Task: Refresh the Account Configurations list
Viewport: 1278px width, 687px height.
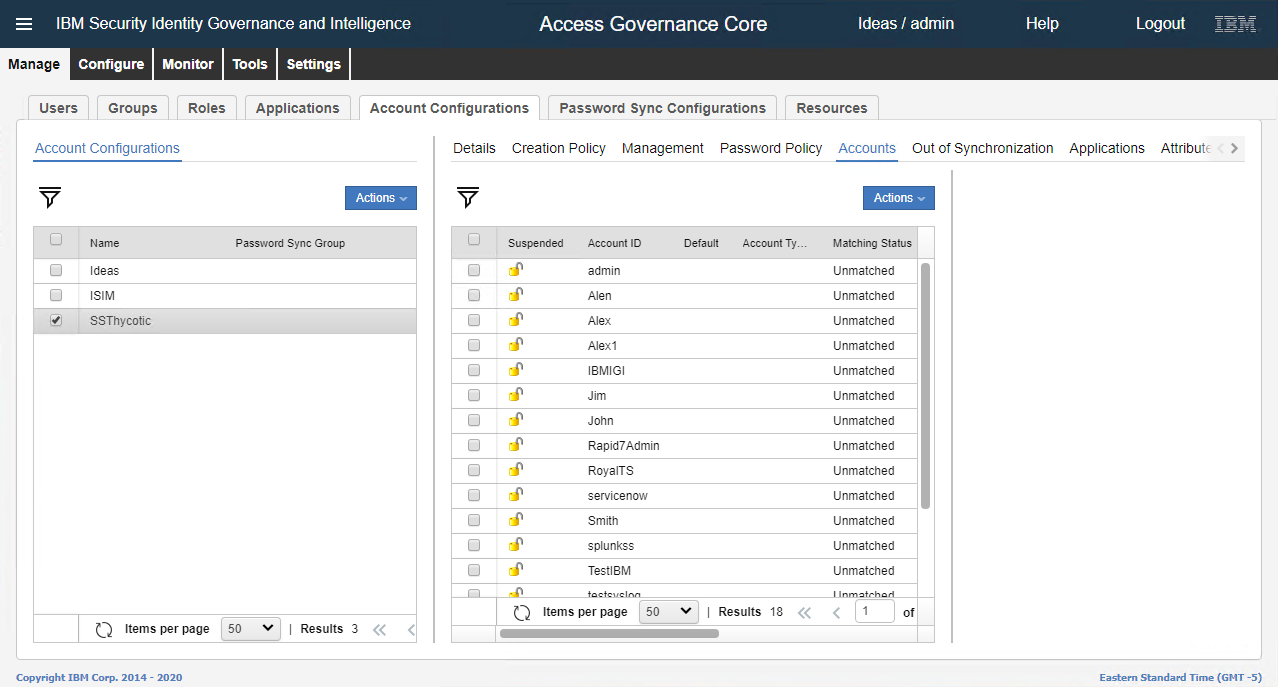Action: (104, 629)
